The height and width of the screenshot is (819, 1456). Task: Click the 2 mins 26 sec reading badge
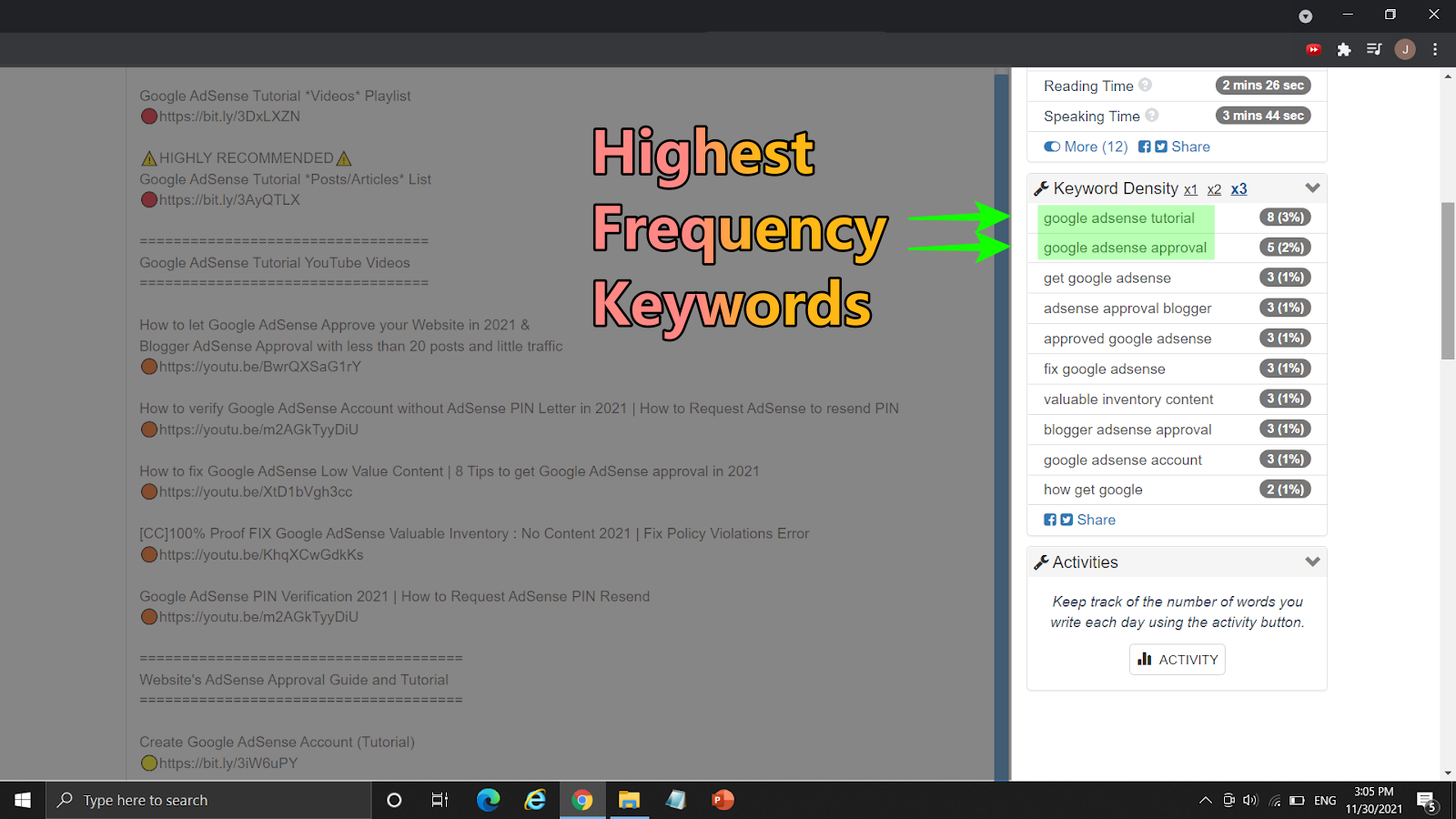[x=1263, y=85]
